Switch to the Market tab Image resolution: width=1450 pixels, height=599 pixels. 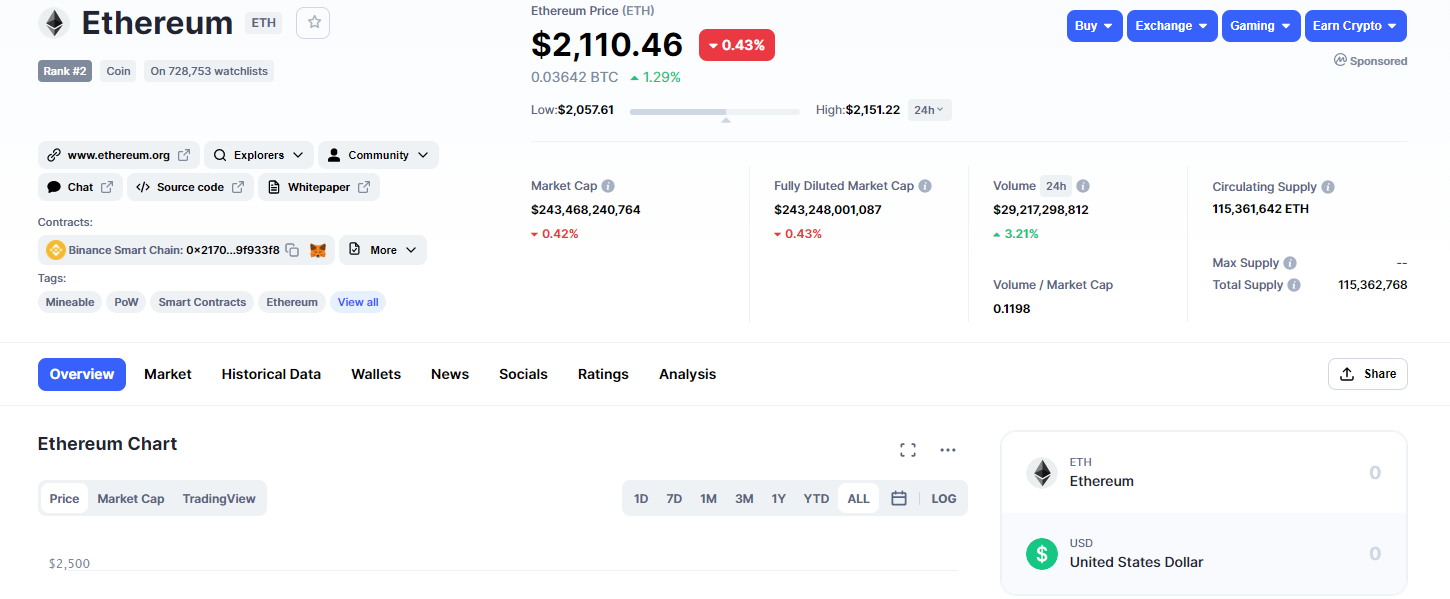coord(168,374)
